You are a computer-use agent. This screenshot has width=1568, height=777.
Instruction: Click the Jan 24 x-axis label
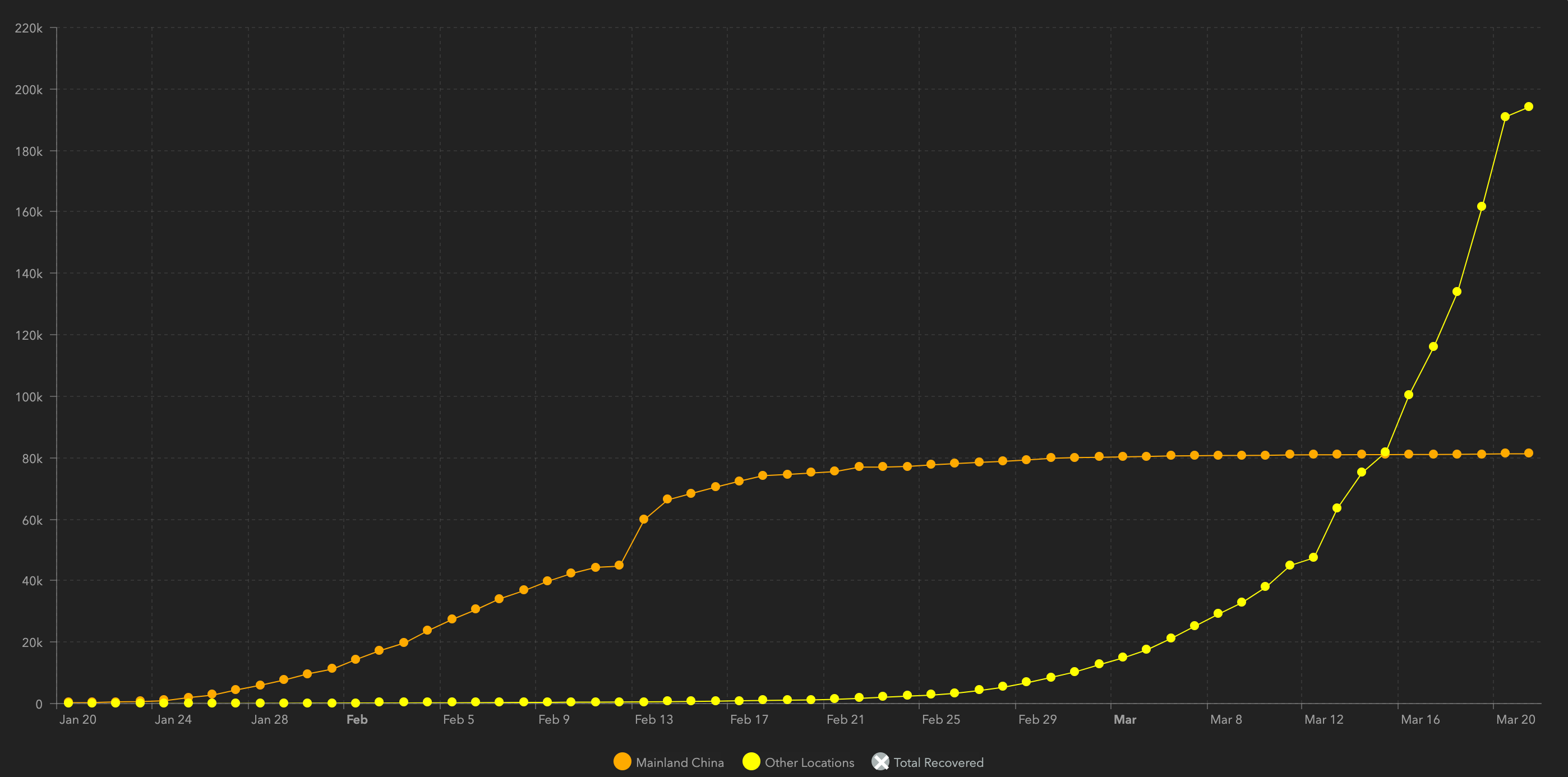click(173, 719)
